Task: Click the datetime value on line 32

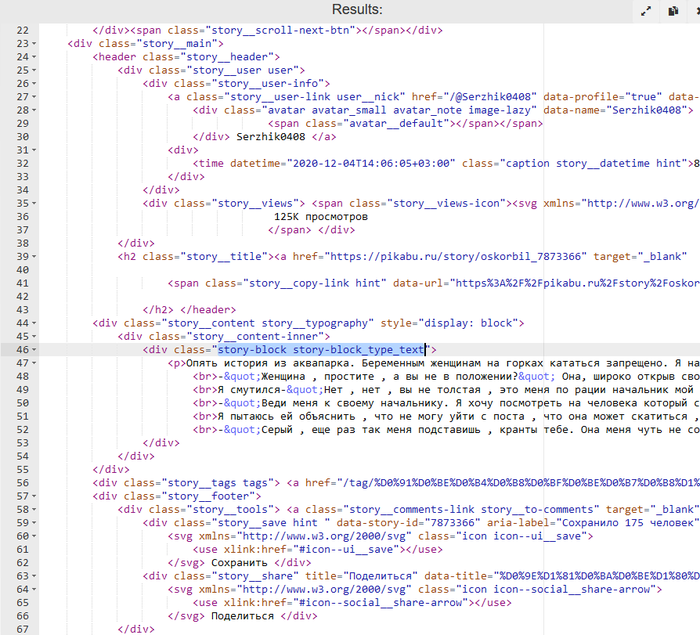Action: (371, 164)
